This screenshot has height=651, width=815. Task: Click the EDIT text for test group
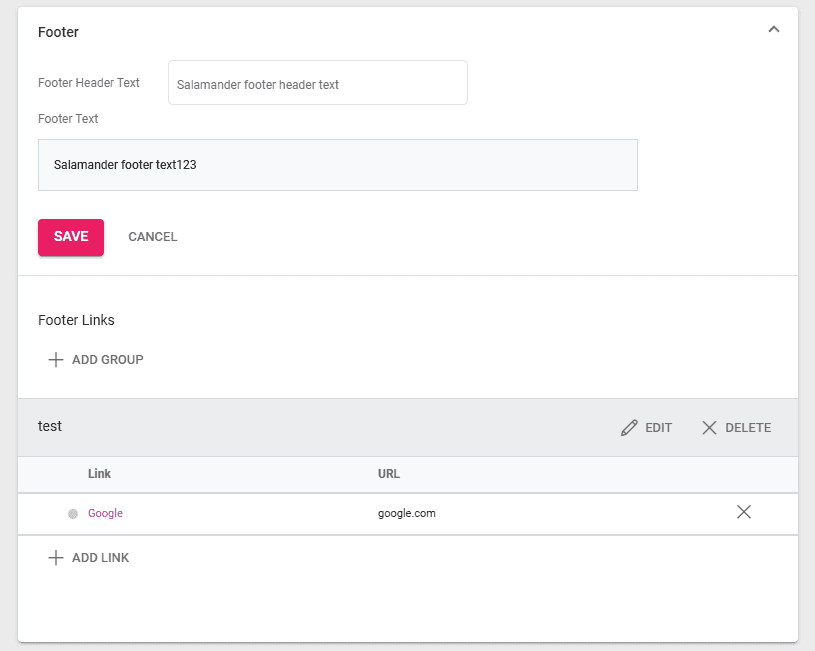tap(658, 428)
